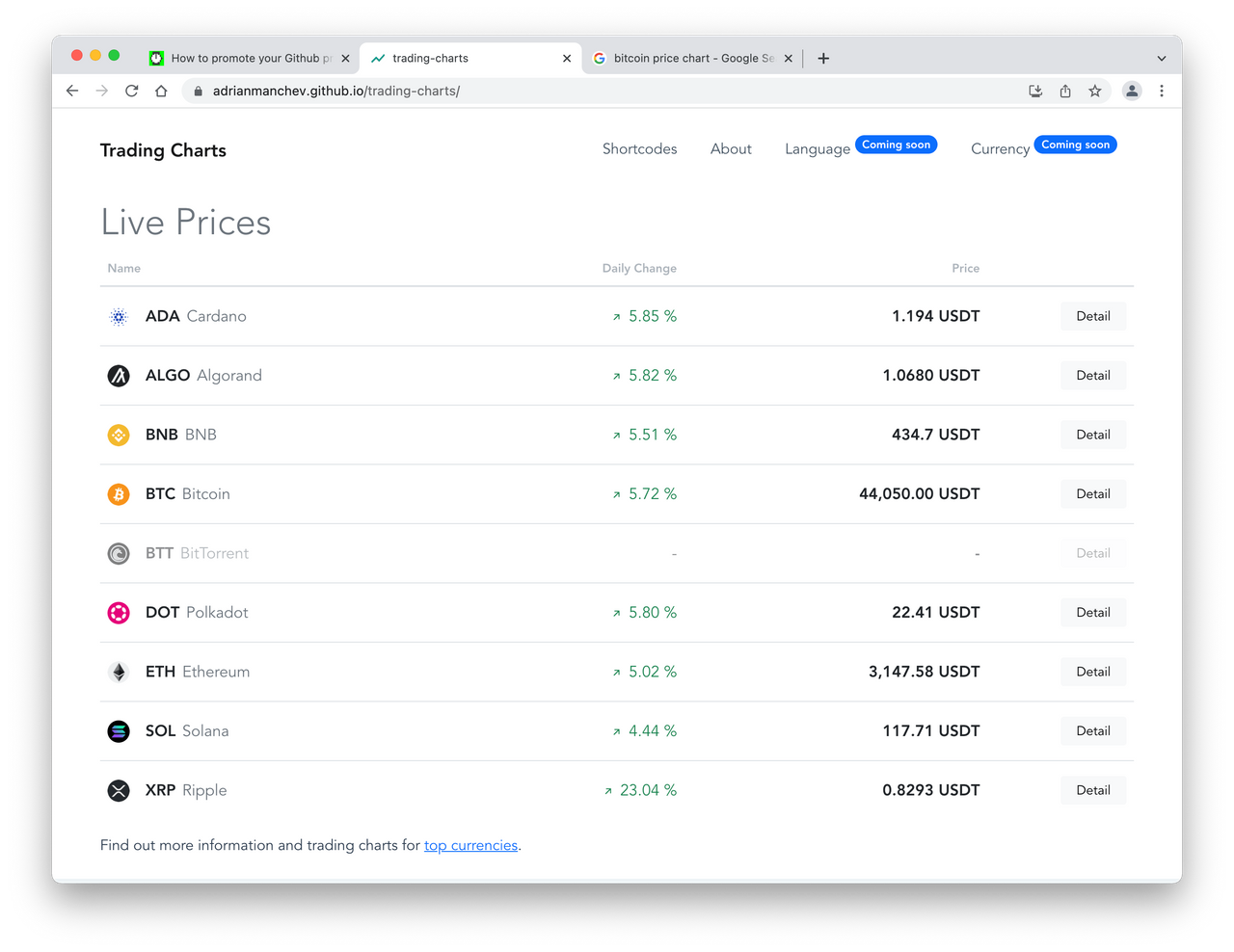Open the browser profile avatar icon
The image size is (1234, 952).
(x=1132, y=91)
